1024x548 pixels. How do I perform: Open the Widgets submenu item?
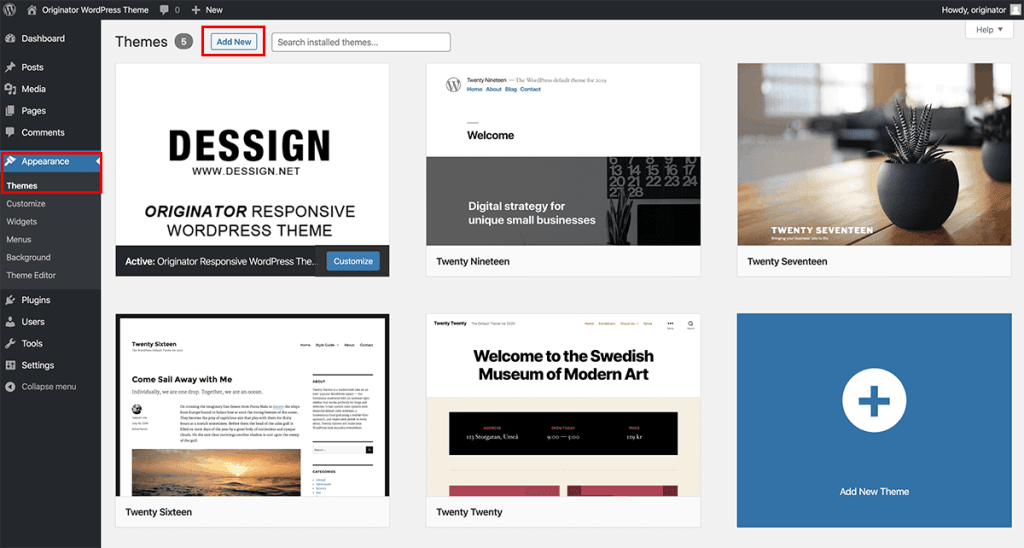coord(22,221)
